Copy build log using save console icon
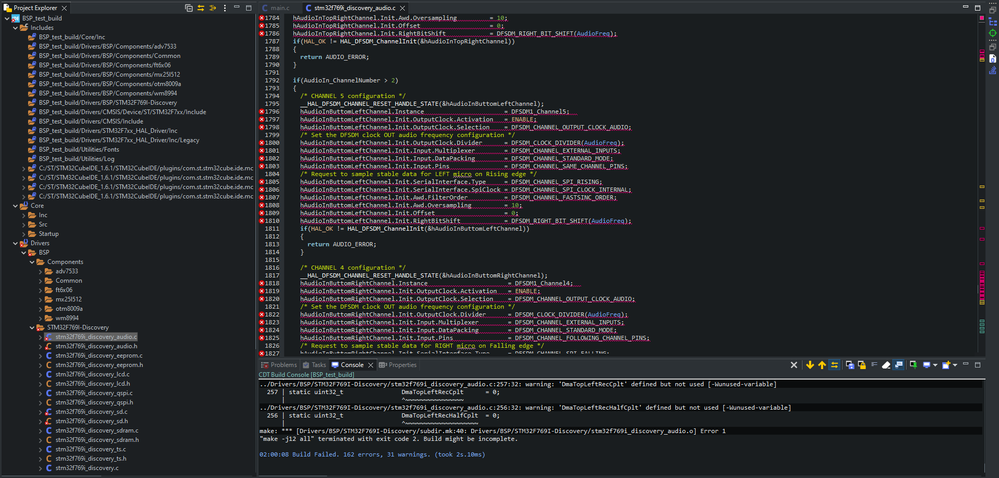The width and height of the screenshot is (999, 478). coord(850,365)
